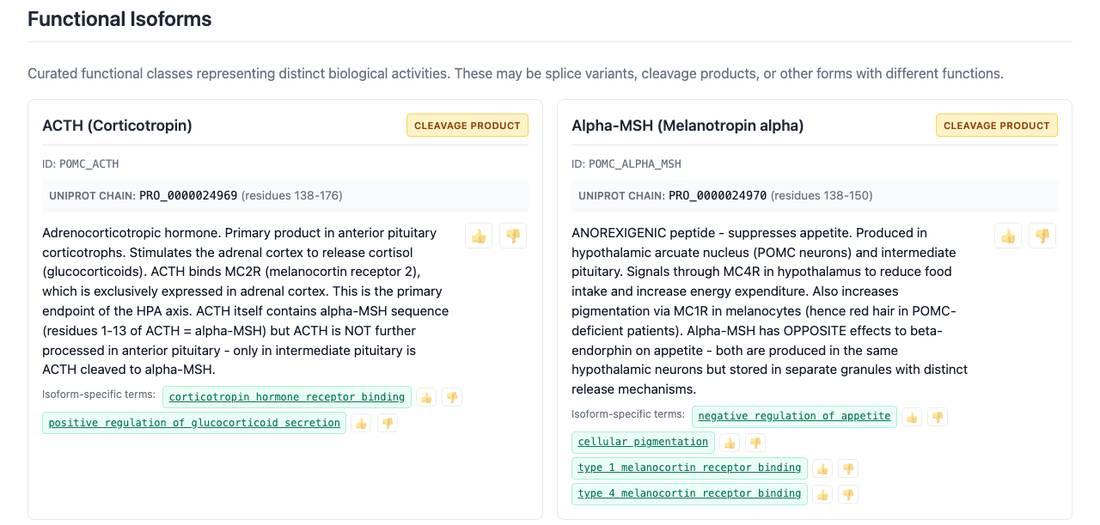The image size is (1100, 525).
Task: Upvote negative regulation of appetite term
Action: point(911,417)
